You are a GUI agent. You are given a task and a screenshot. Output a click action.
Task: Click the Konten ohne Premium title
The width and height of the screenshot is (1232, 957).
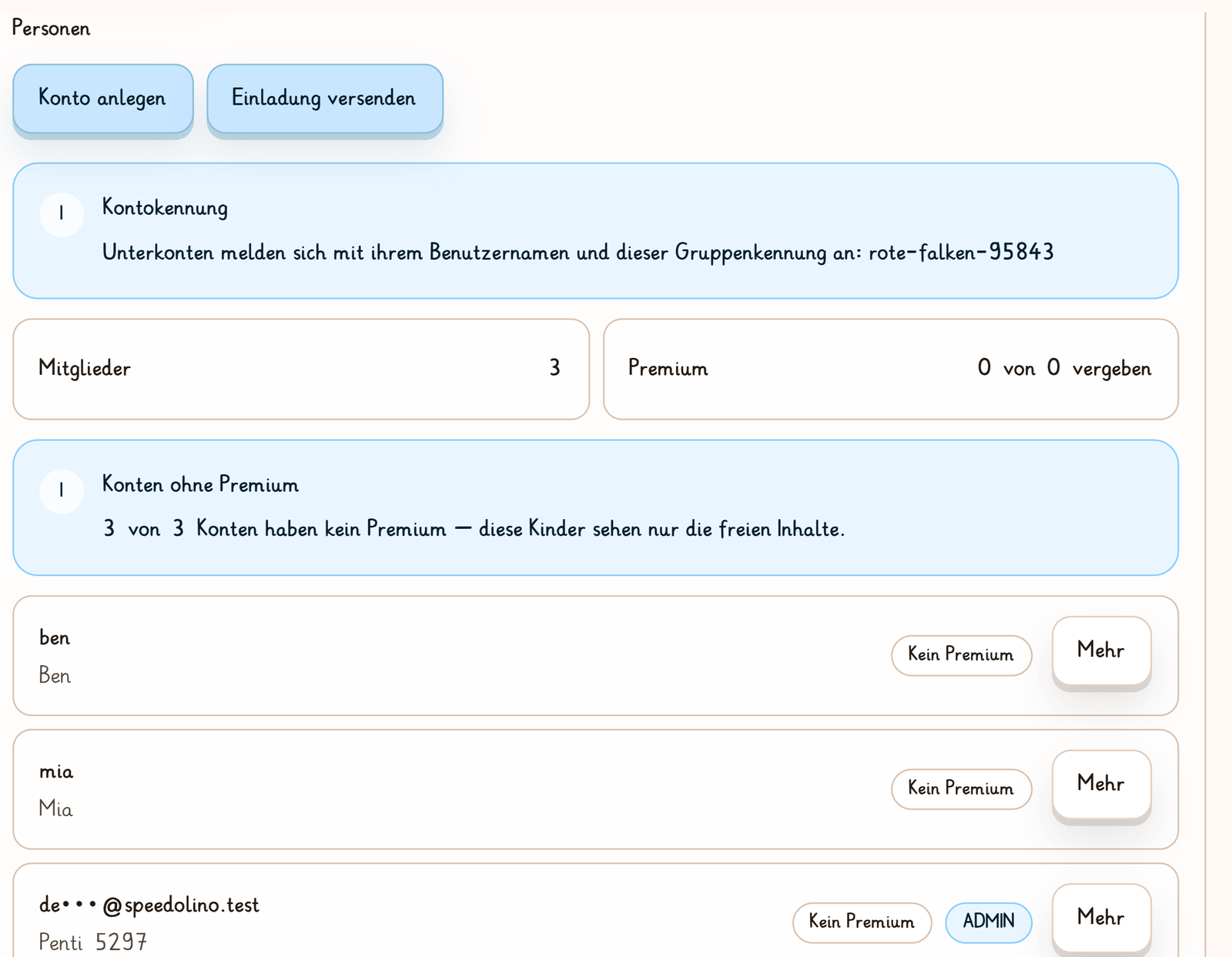tap(200, 484)
